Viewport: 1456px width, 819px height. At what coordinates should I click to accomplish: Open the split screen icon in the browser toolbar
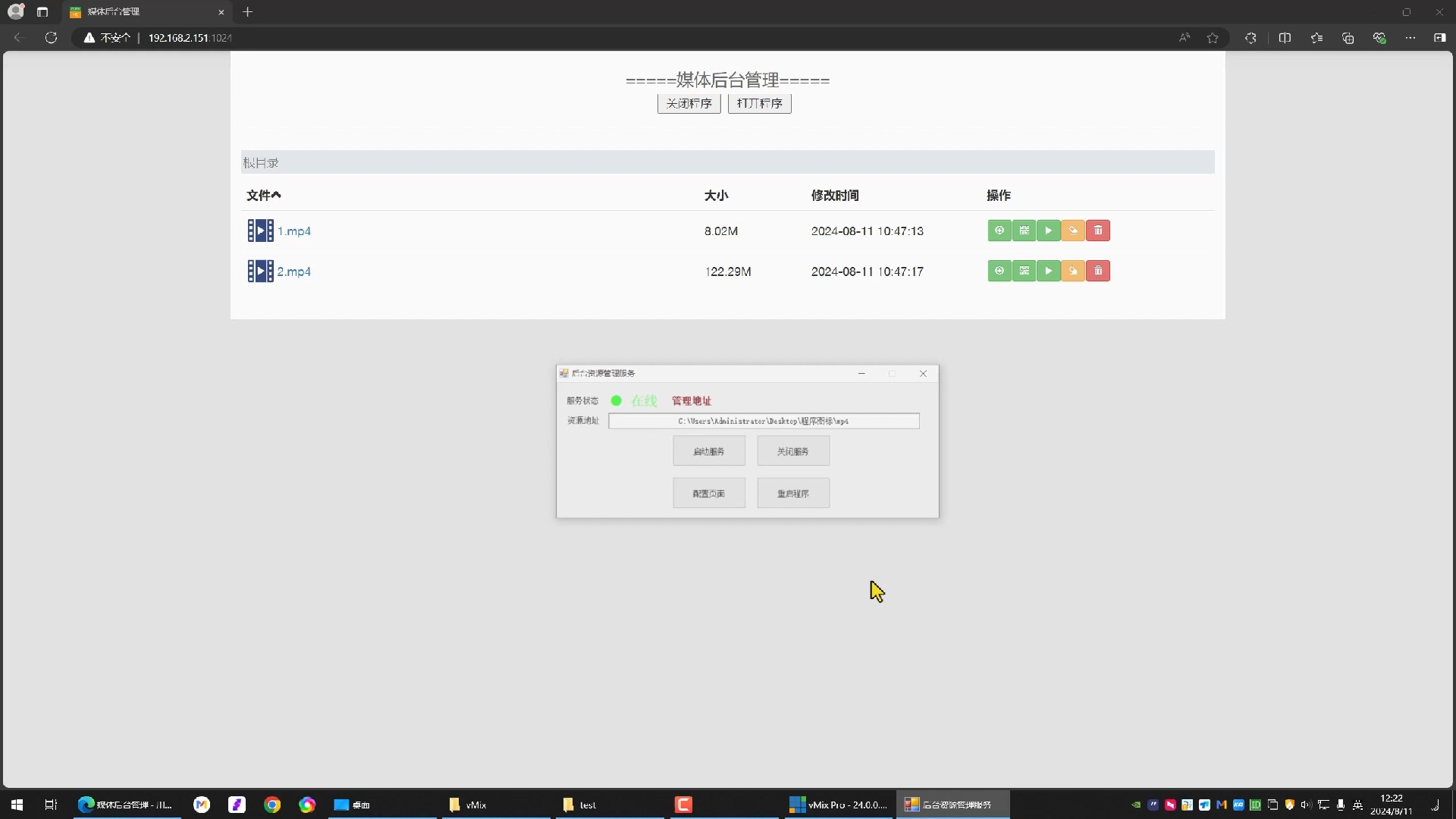[1285, 38]
